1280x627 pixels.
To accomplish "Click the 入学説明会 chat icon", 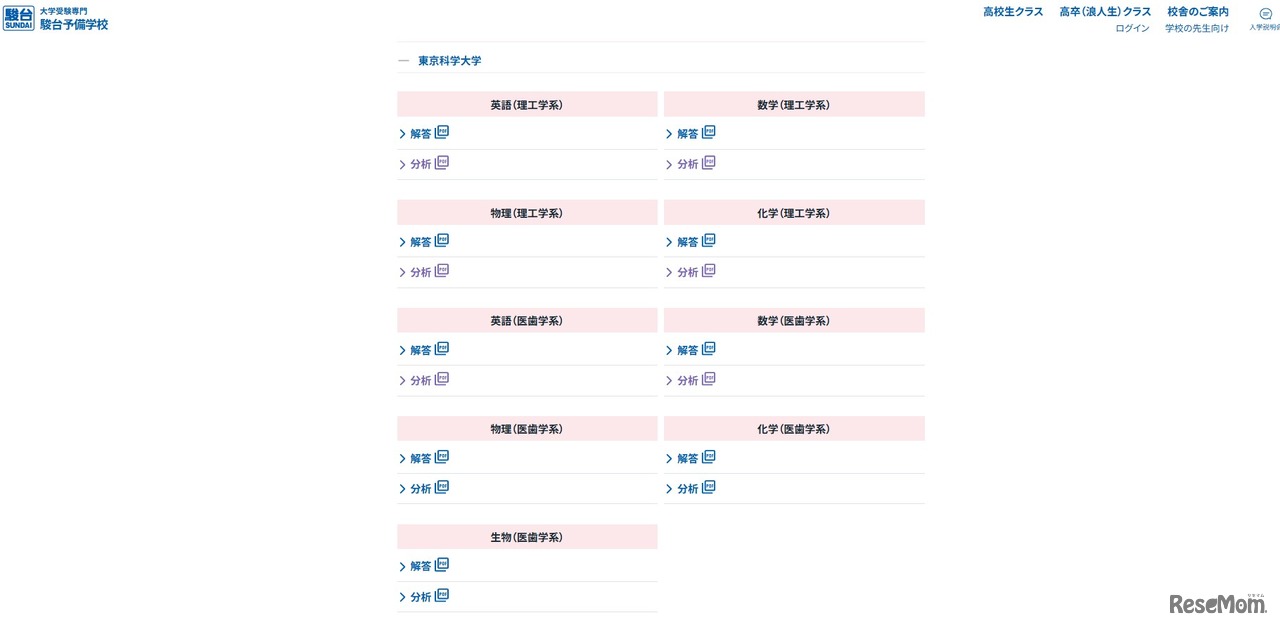I will (1265, 14).
